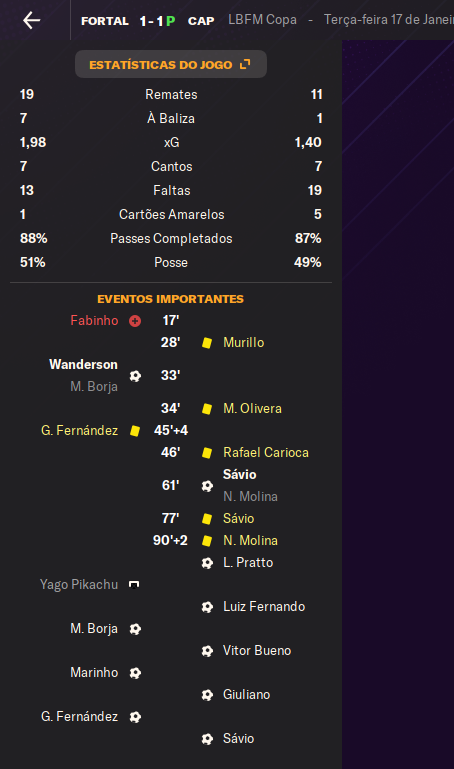Click Wanderson's goal ball icon at 33'
The image size is (454, 769).
135,376
